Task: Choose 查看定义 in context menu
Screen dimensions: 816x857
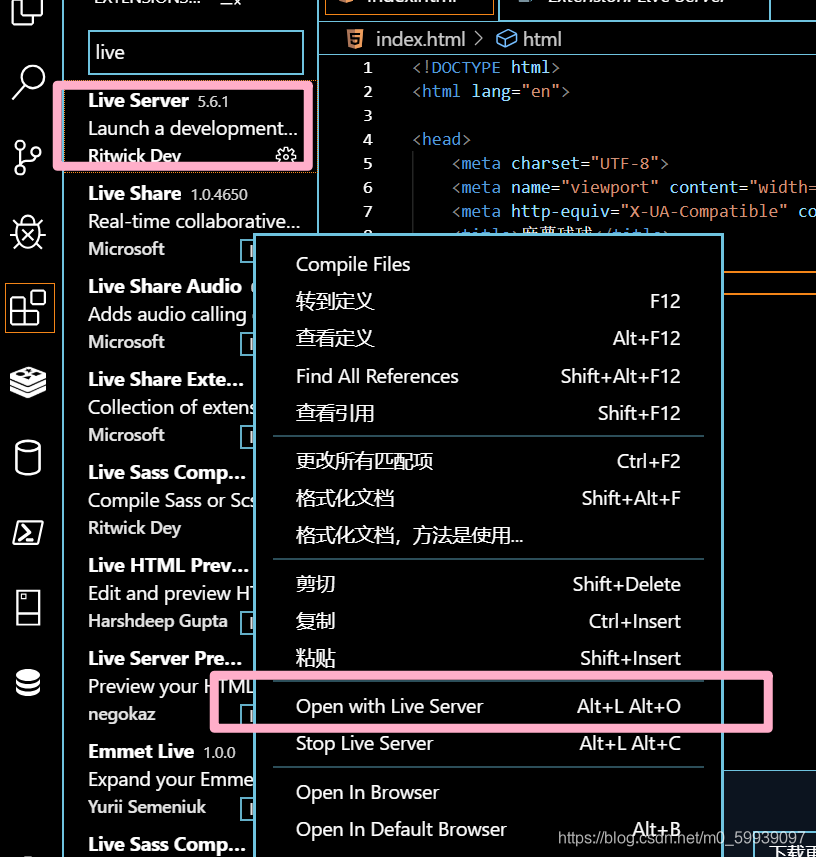Action: click(x=488, y=338)
